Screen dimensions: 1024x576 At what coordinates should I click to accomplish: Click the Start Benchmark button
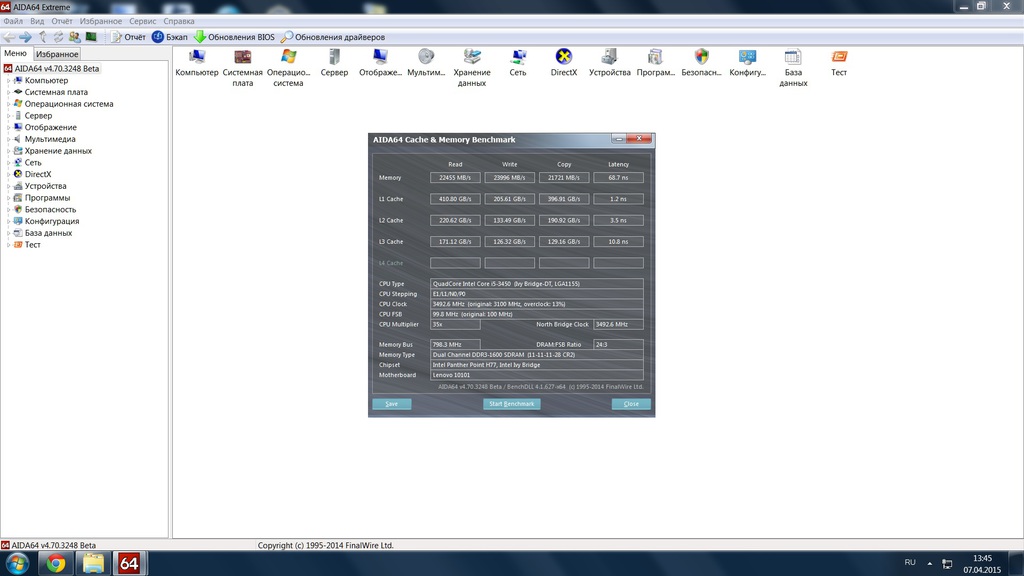point(511,404)
